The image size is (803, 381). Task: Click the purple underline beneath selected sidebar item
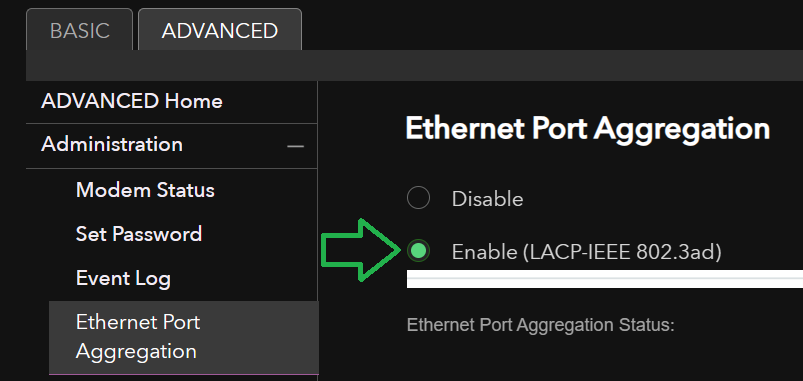[x=183, y=374]
